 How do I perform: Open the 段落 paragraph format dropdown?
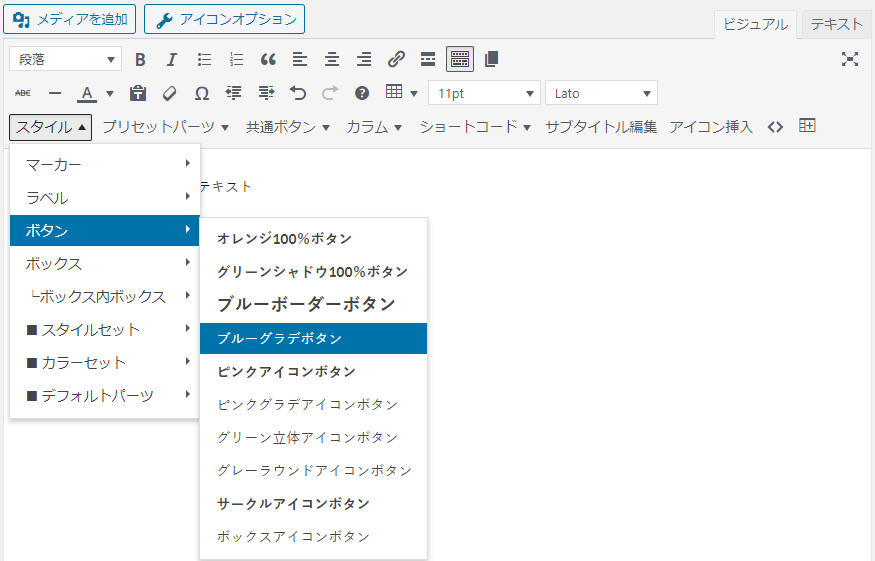coord(65,59)
